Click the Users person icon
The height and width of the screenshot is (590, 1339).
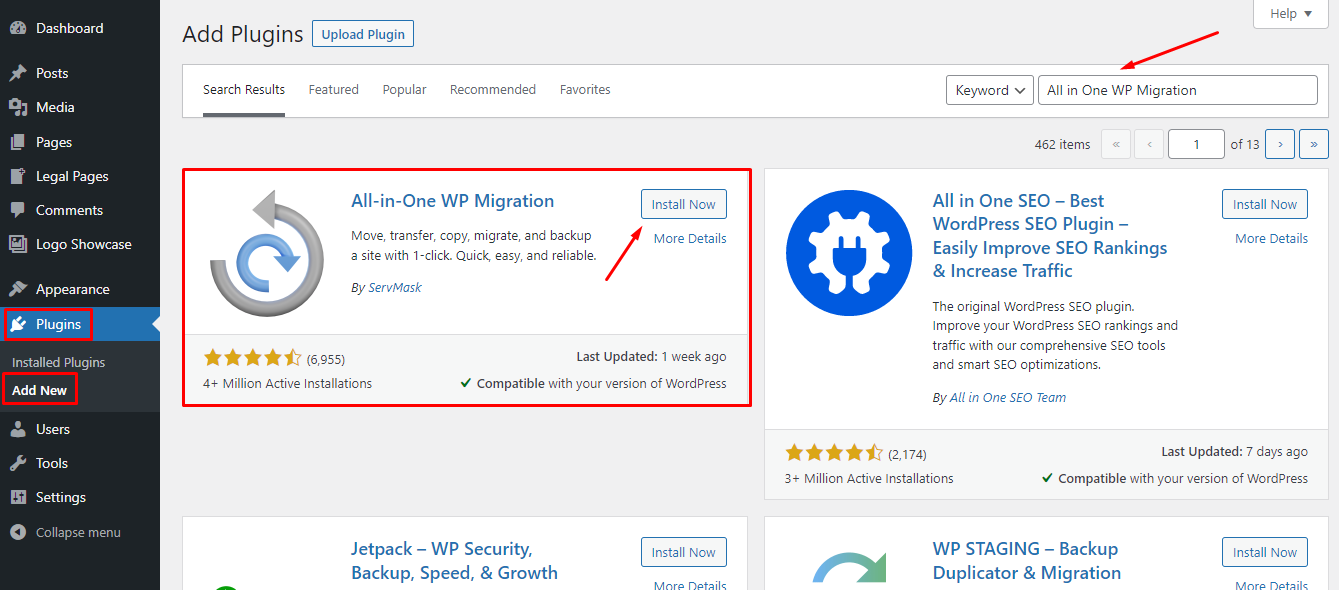(18, 429)
